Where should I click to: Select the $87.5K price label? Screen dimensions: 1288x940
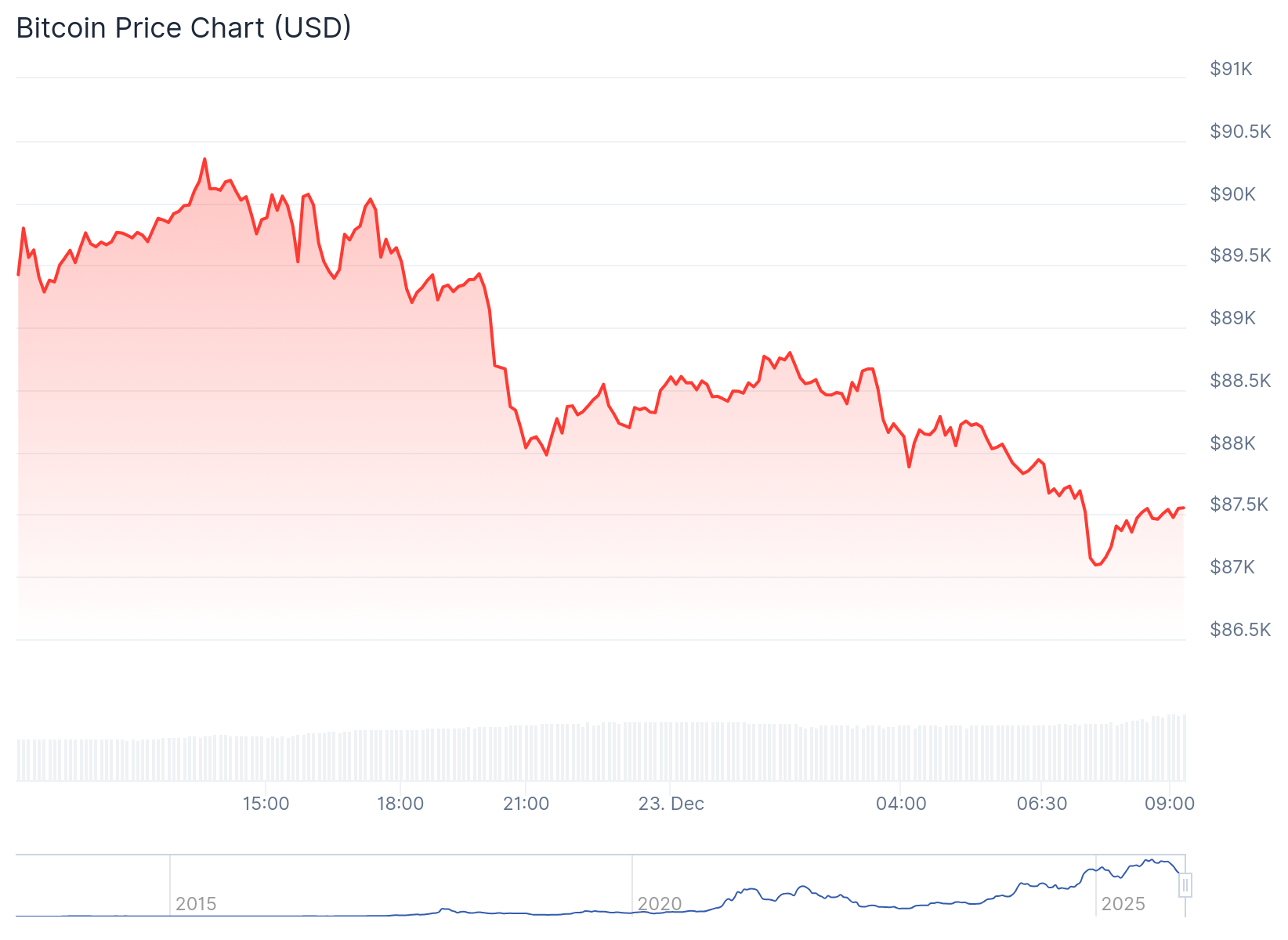(x=1239, y=504)
